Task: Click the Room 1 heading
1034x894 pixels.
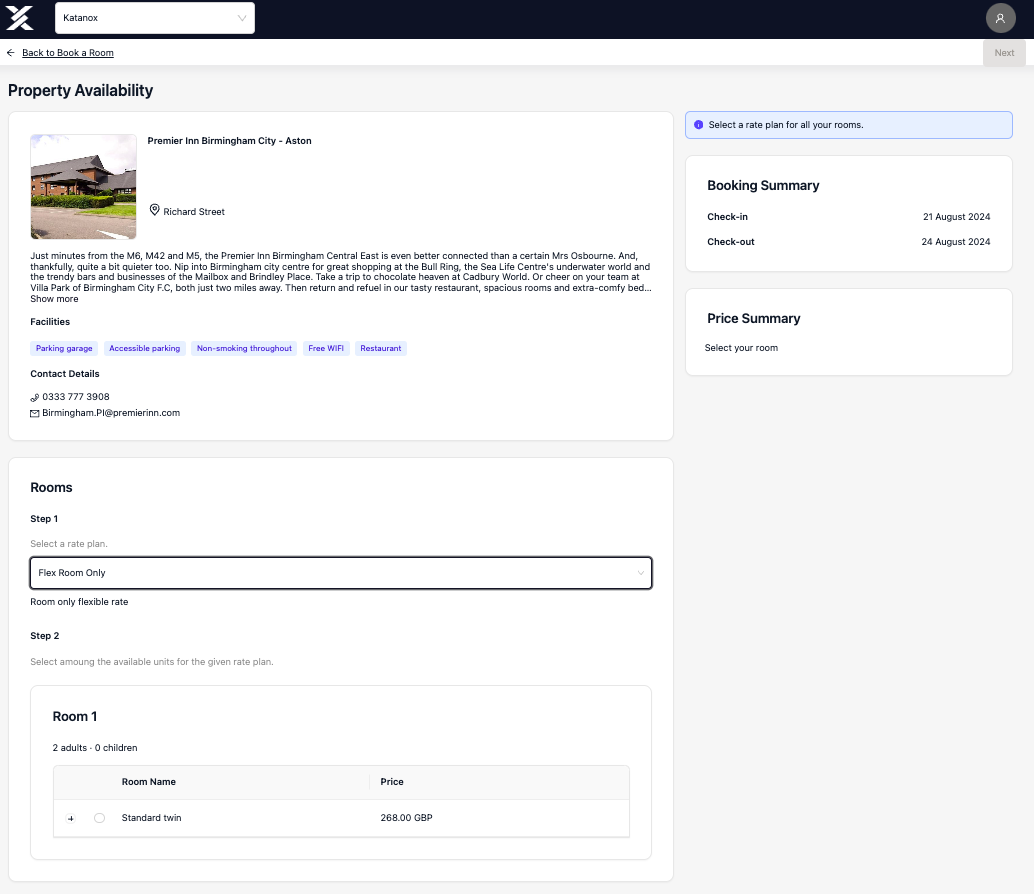Action: tap(75, 717)
